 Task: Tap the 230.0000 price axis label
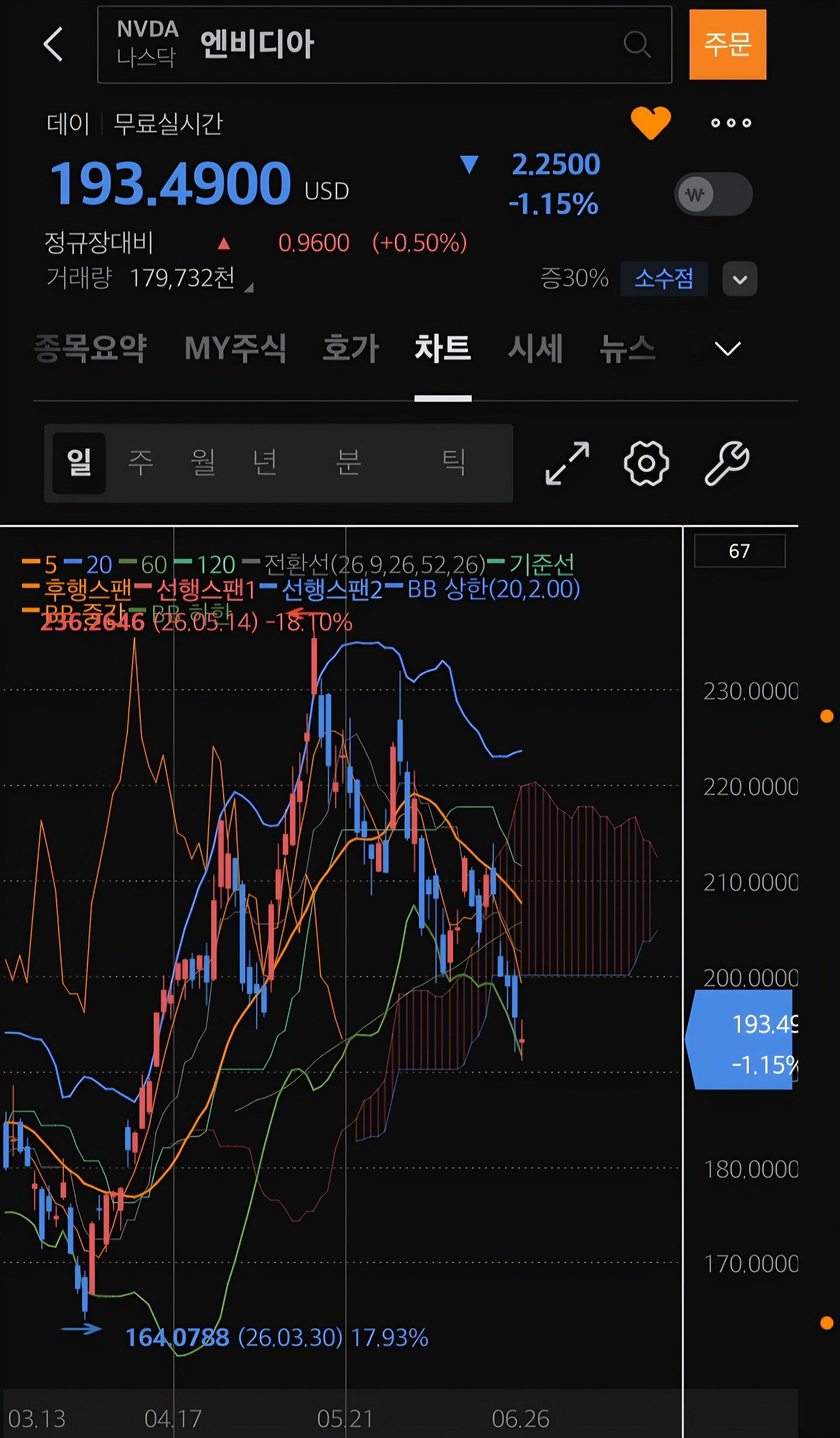(x=750, y=691)
